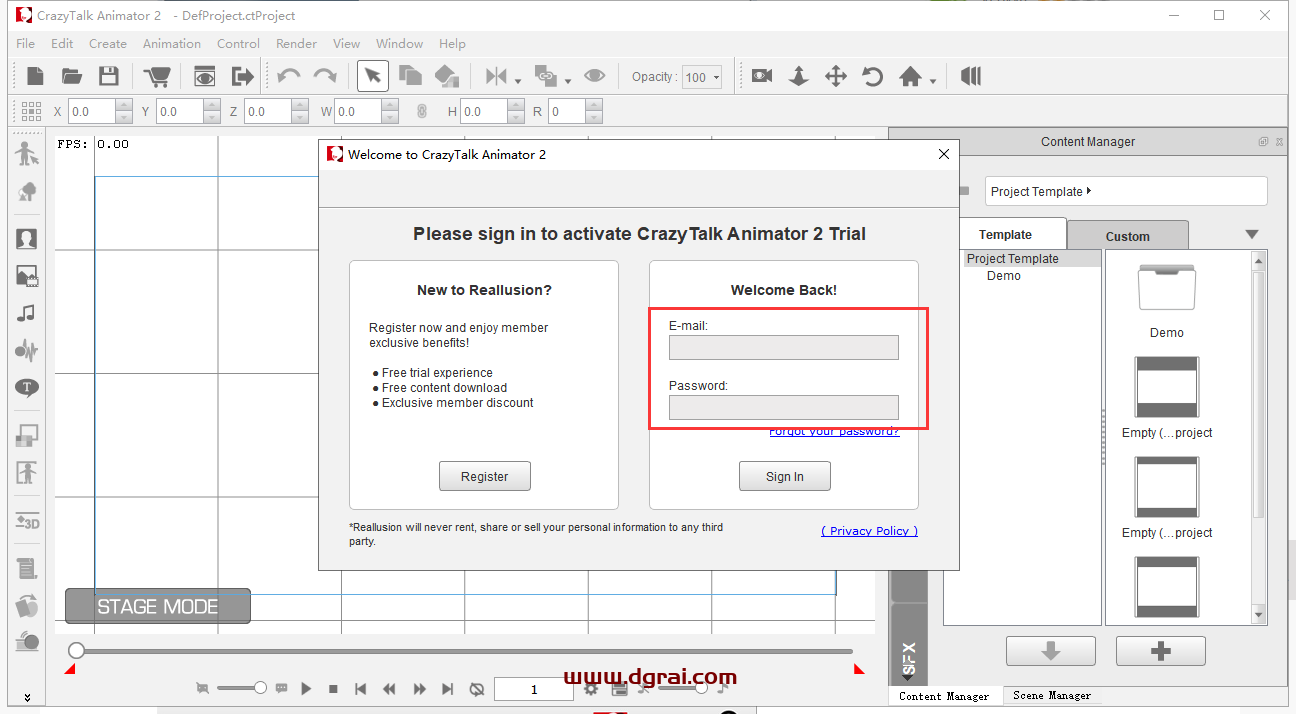Open the Animation menu
The height and width of the screenshot is (714, 1296).
click(172, 43)
